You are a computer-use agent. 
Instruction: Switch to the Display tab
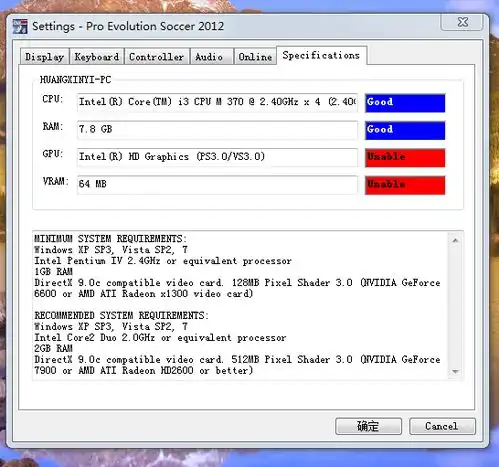45,57
